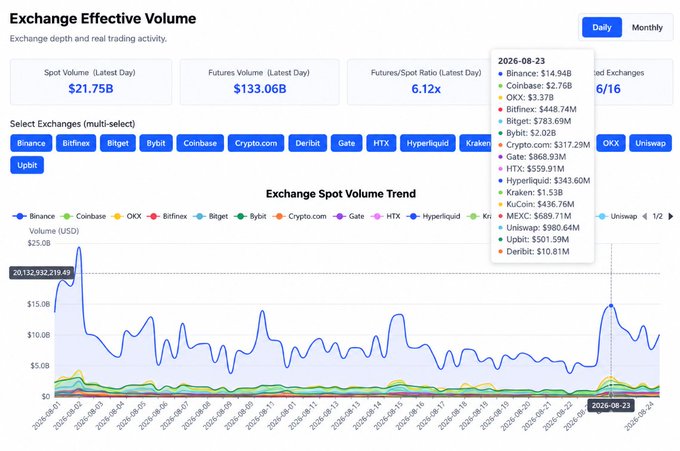Switch to Daily view

click(602, 27)
